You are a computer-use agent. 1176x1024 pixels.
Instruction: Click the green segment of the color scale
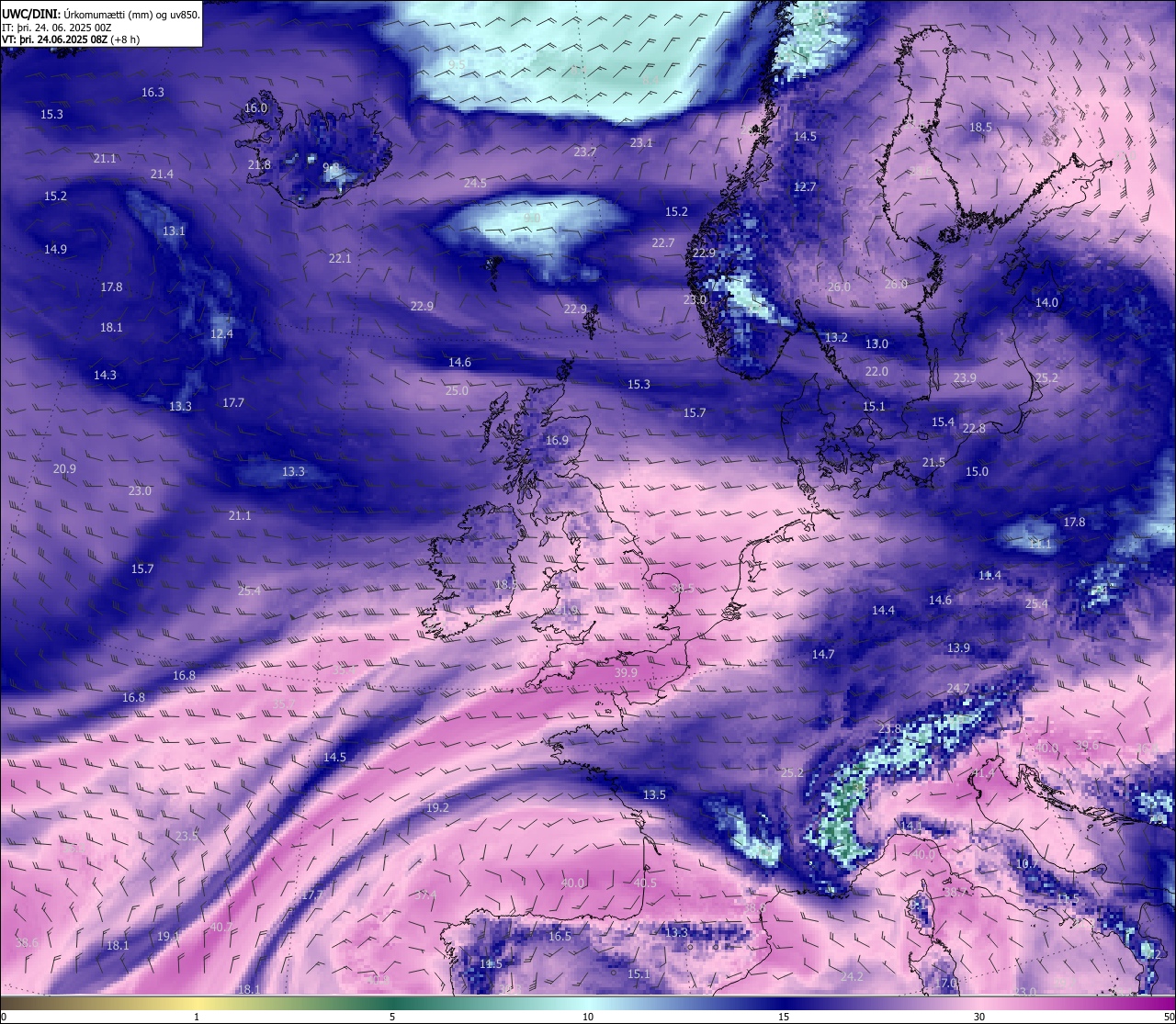392,1003
